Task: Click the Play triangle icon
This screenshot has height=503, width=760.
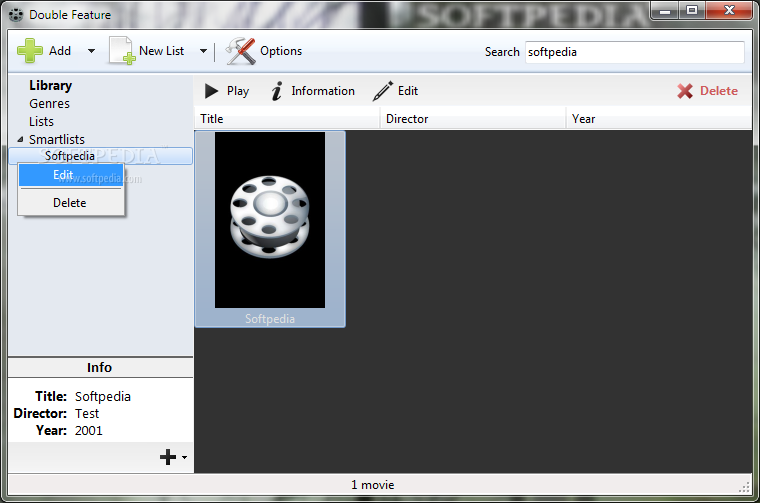Action: (211, 91)
